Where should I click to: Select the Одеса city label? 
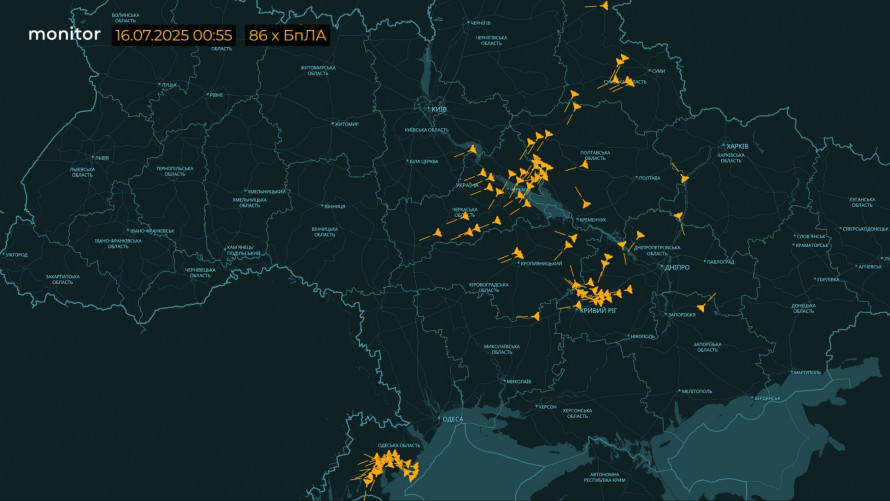click(x=452, y=419)
